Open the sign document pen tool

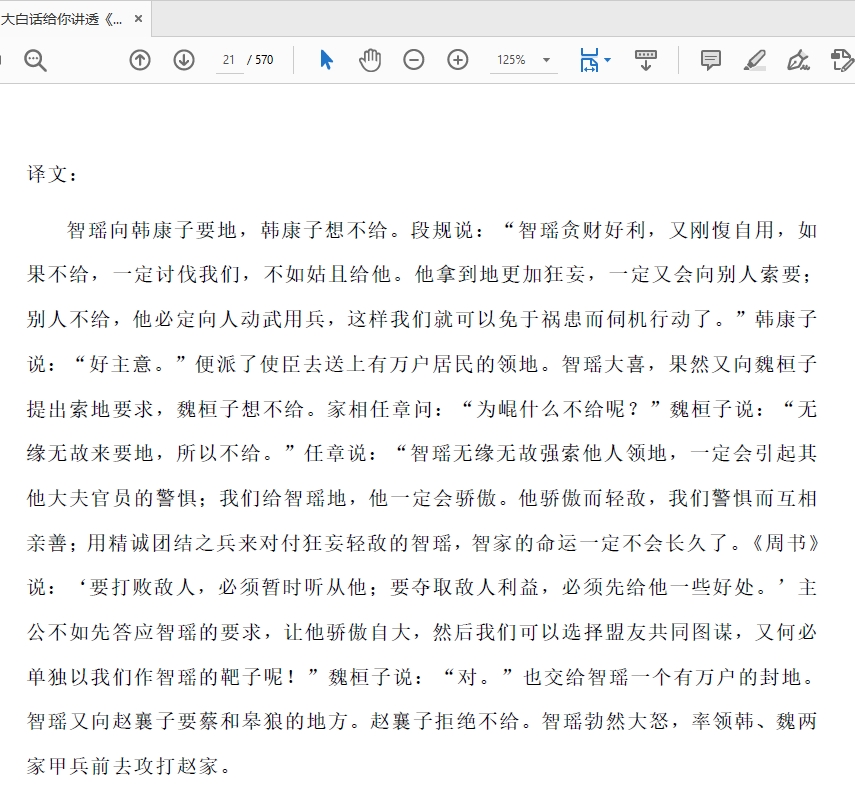(798, 60)
